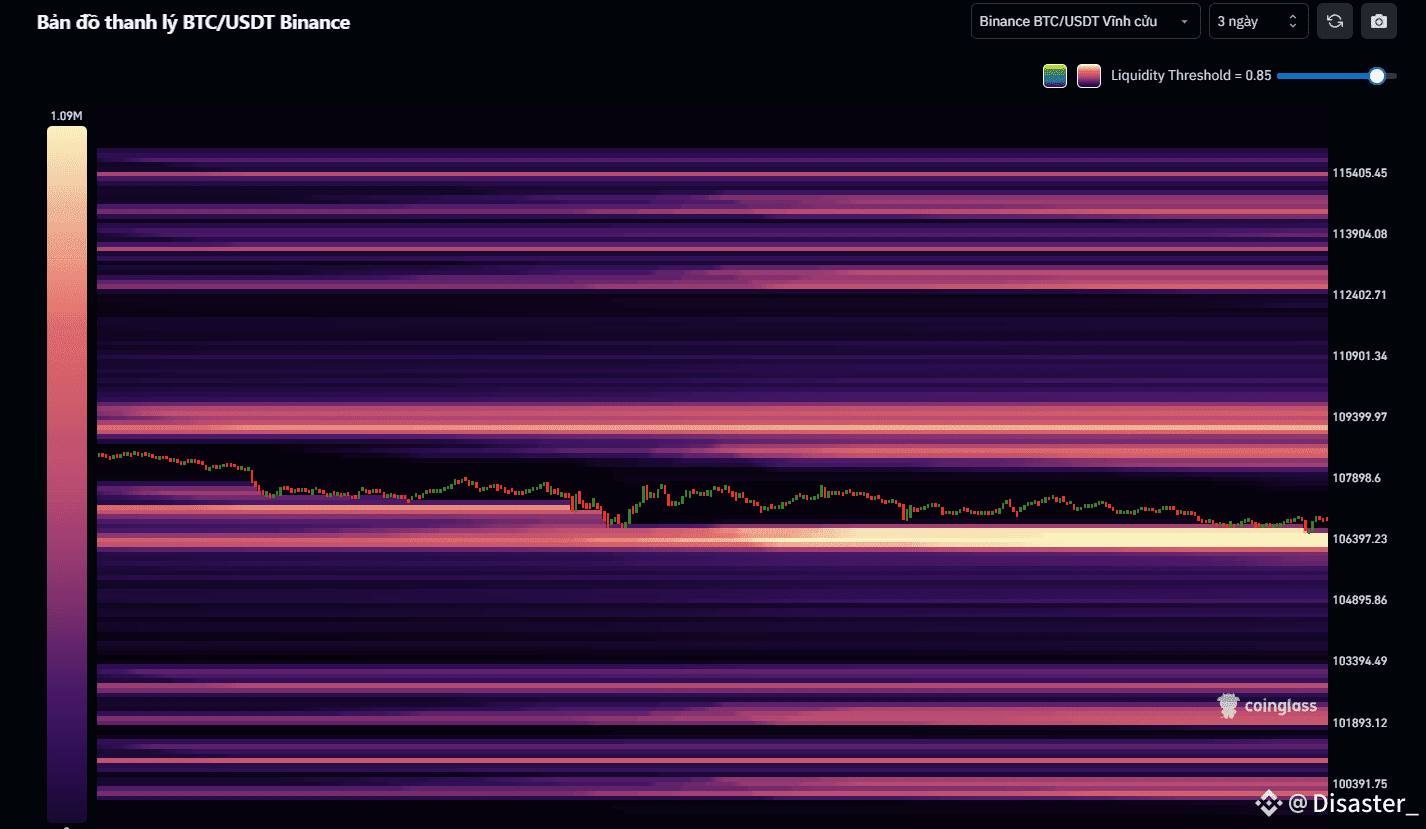Open the 3 ngày timeframe selector

(1250, 21)
